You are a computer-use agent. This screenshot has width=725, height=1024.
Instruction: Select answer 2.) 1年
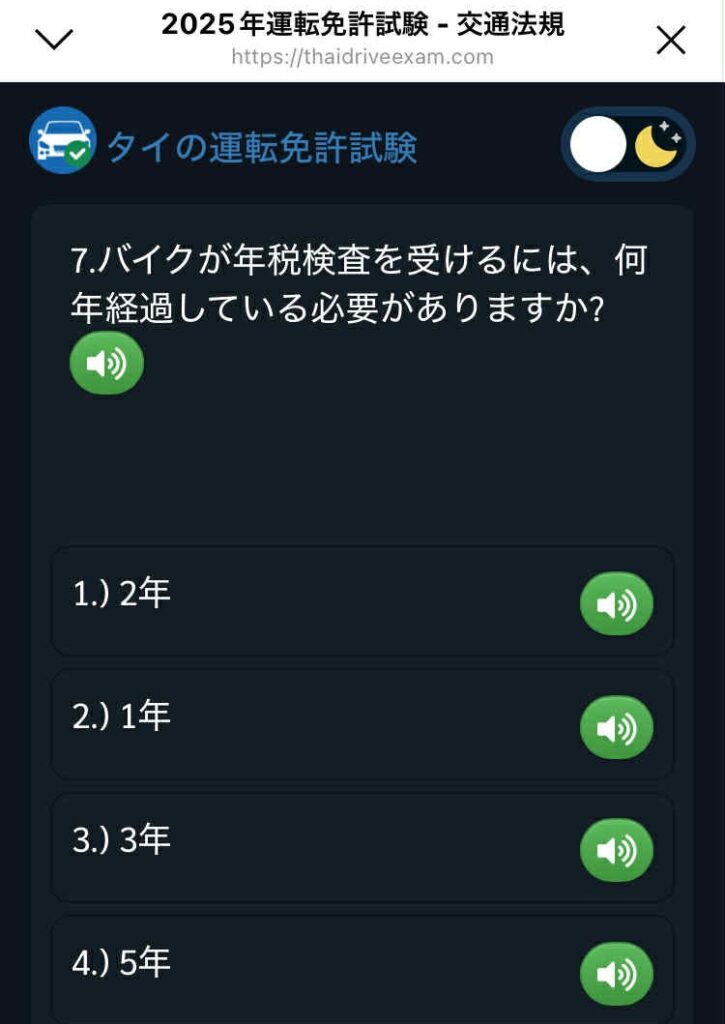[x=362, y=725]
